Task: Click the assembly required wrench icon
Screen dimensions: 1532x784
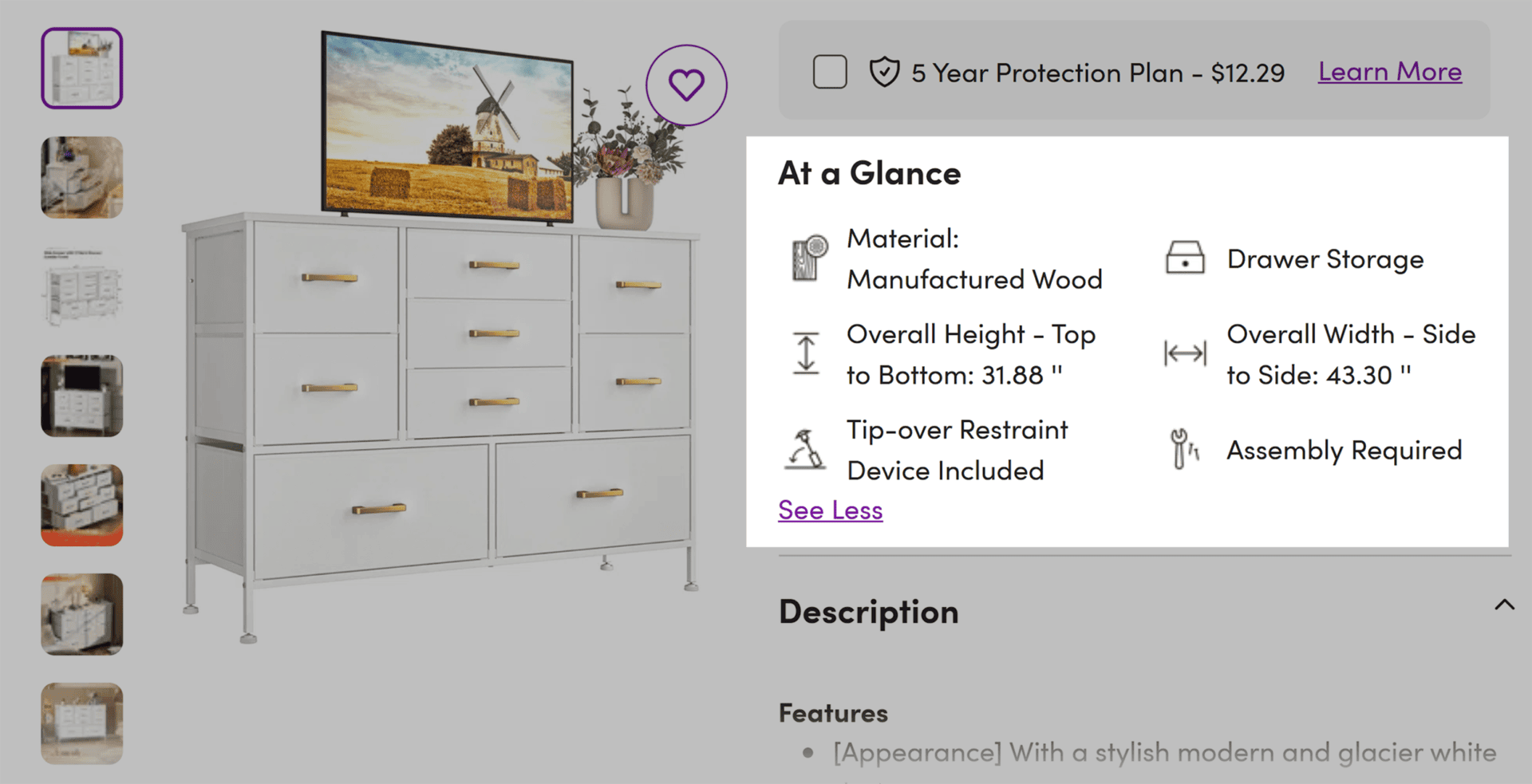Action: (x=1184, y=449)
